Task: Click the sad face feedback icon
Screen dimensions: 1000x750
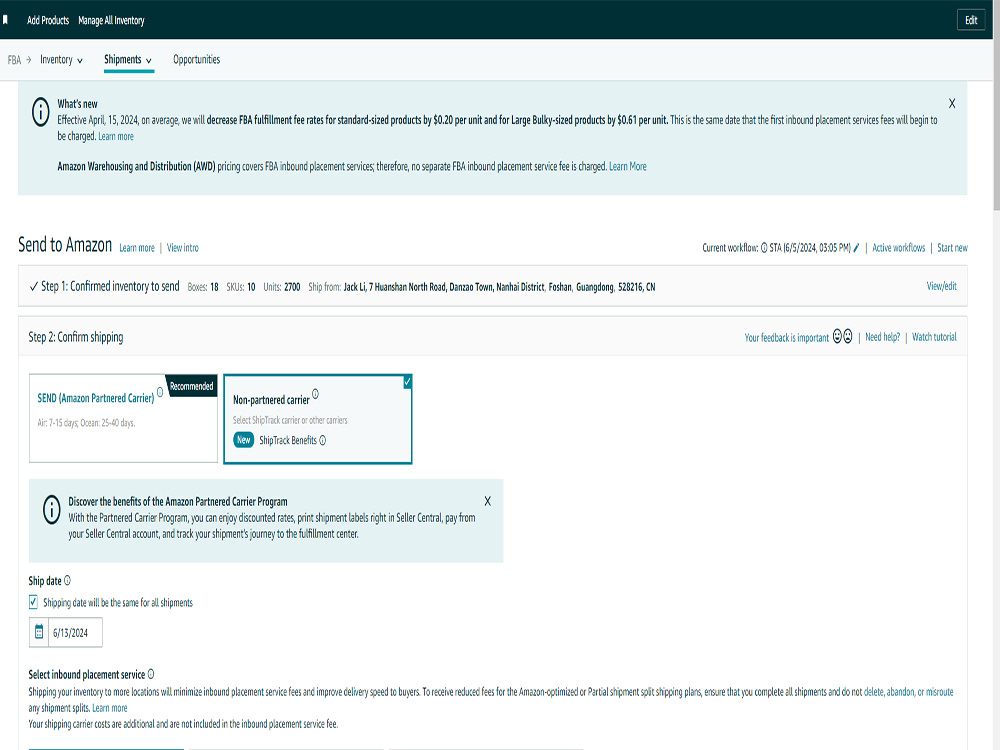Action: [x=848, y=336]
